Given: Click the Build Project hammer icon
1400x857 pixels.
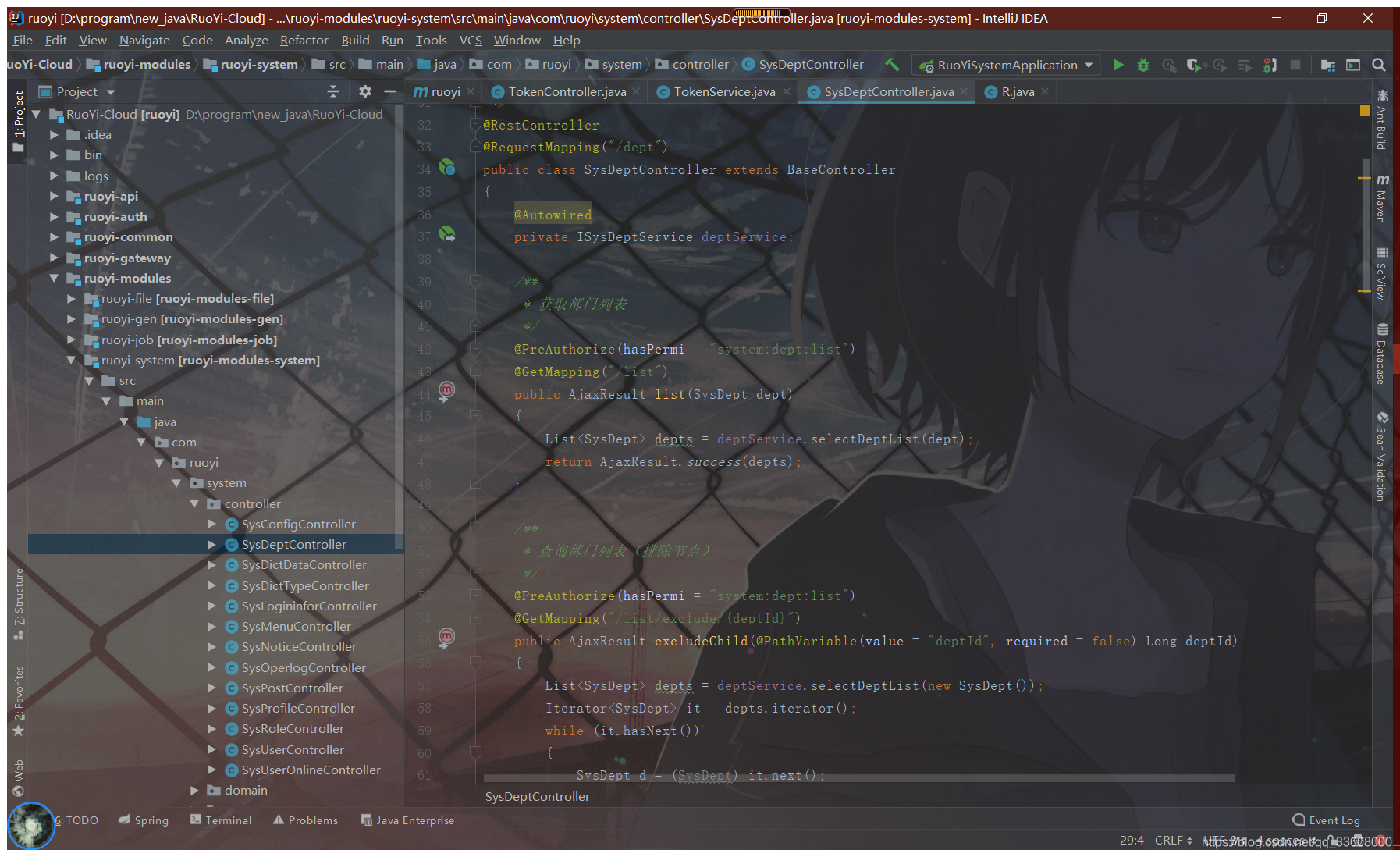Looking at the screenshot, I should (893, 65).
